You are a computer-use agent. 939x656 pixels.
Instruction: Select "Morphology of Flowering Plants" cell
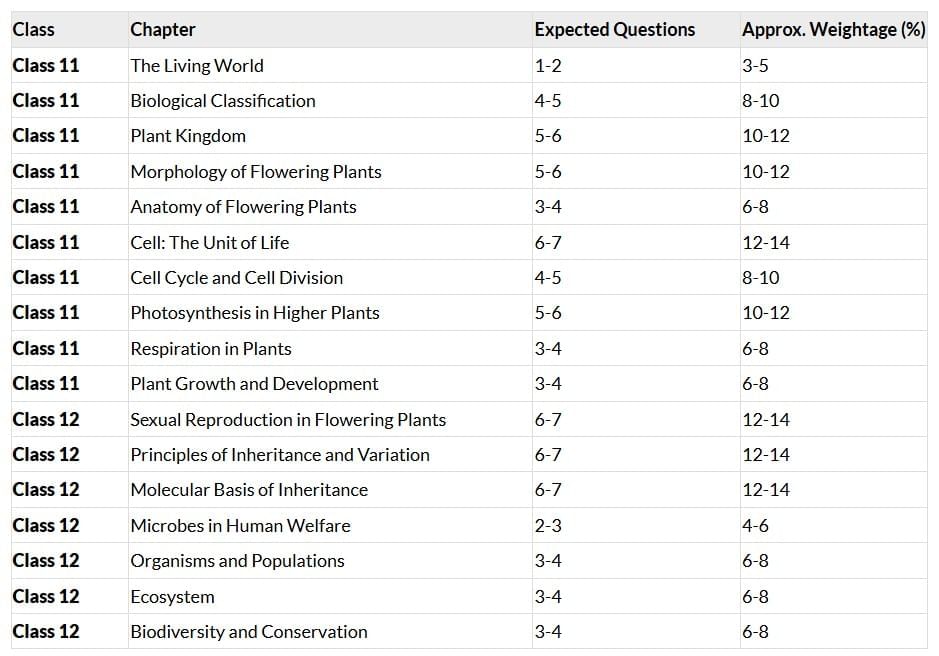[x=256, y=172]
